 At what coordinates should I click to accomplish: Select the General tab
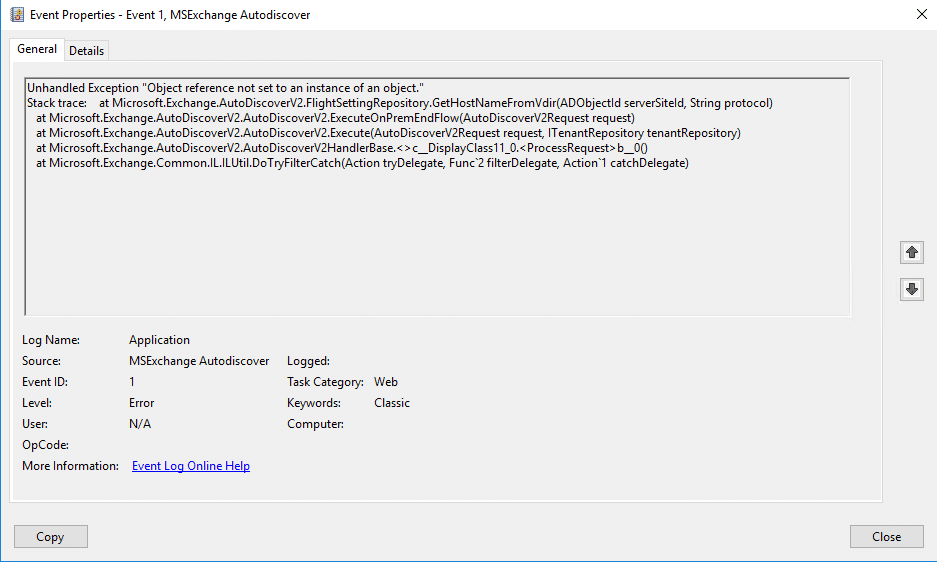coord(37,49)
